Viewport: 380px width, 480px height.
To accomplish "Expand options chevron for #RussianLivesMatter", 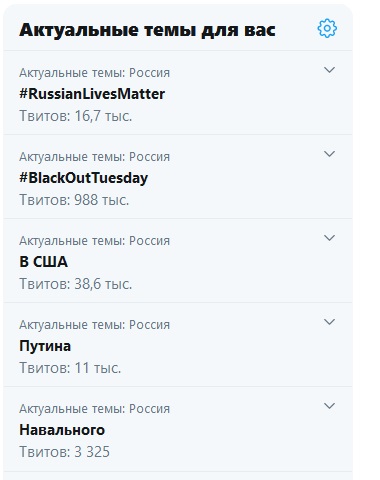I will click(x=329, y=70).
